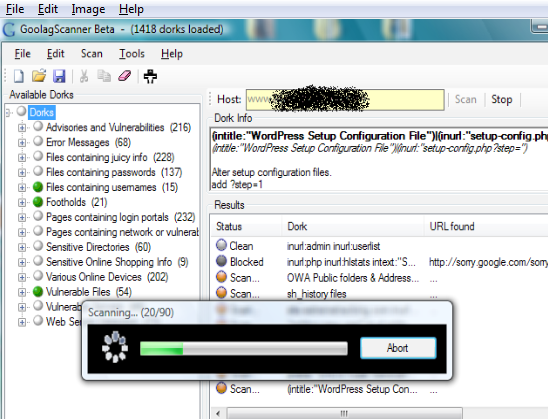This screenshot has height=420, width=548.
Task: Click the Stop button next to Host
Action: pyautogui.click(x=502, y=99)
